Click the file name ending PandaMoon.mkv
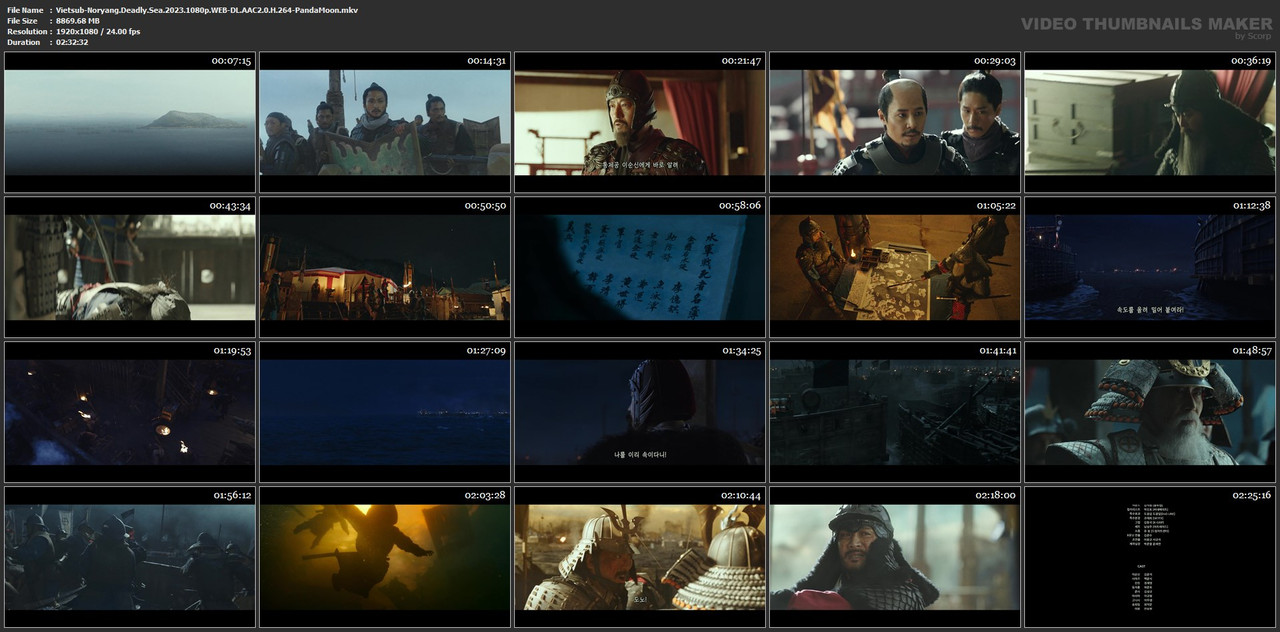 (x=207, y=10)
